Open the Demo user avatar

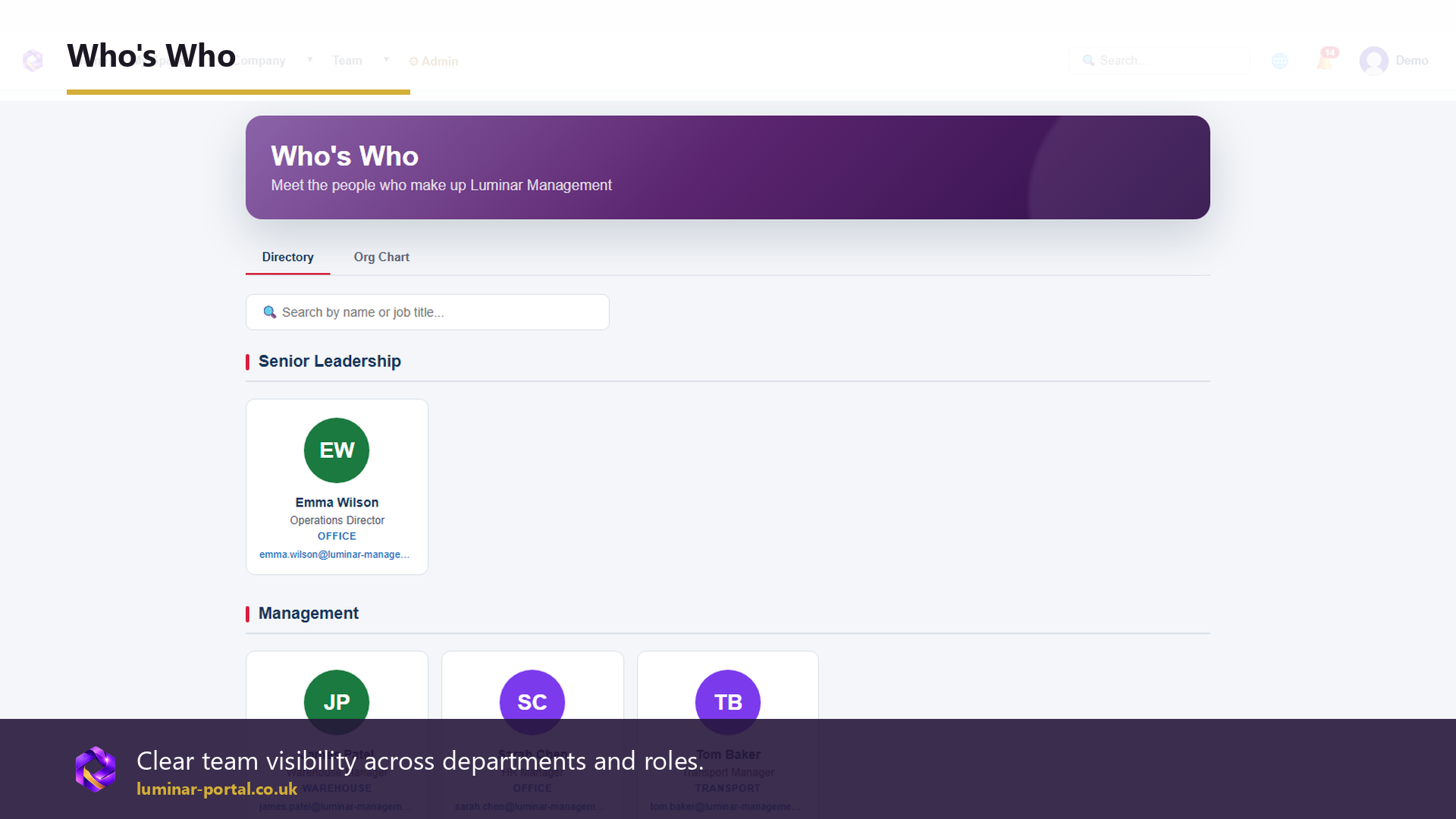click(1374, 61)
